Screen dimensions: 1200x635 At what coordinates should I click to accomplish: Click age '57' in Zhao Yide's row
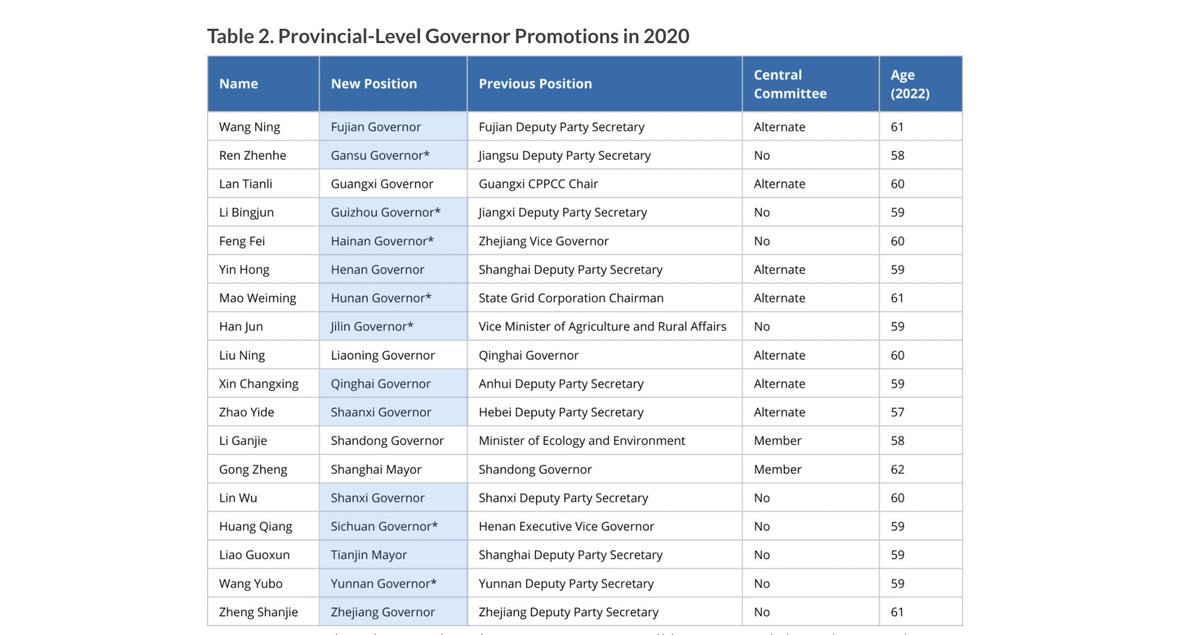point(898,412)
